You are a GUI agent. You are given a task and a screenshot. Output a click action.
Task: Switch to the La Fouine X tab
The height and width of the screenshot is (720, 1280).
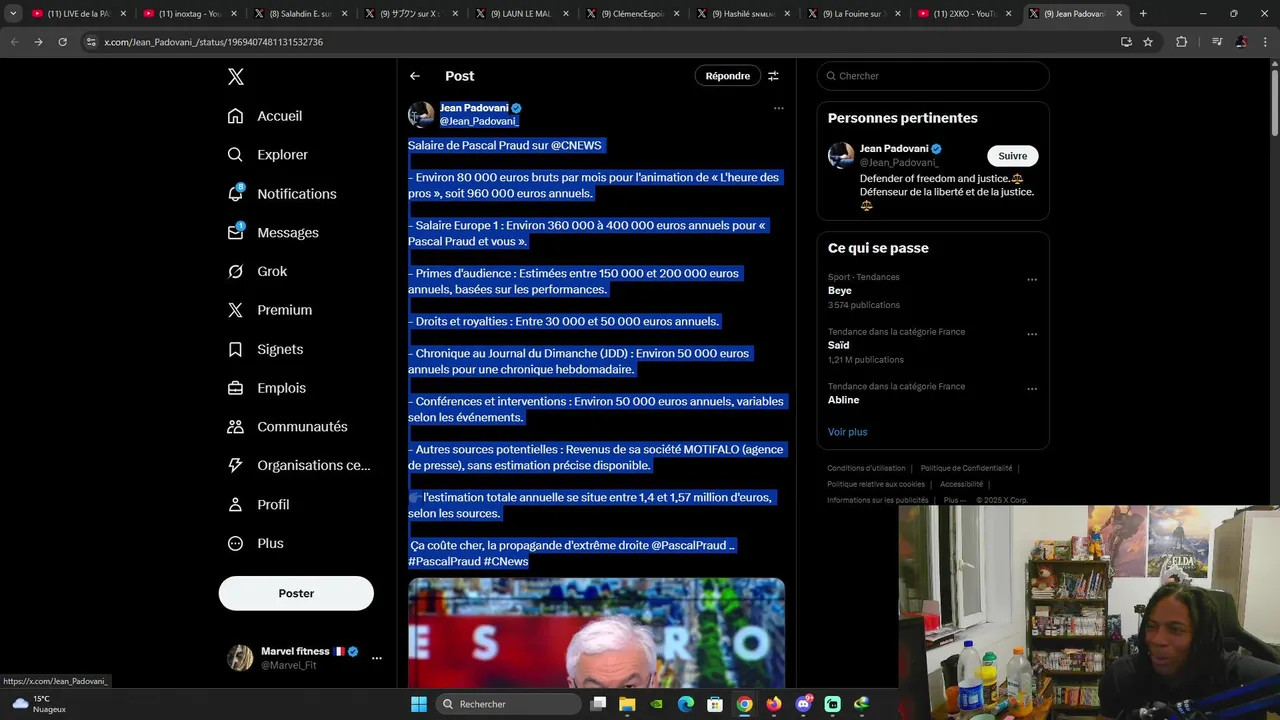pyautogui.click(x=852, y=14)
